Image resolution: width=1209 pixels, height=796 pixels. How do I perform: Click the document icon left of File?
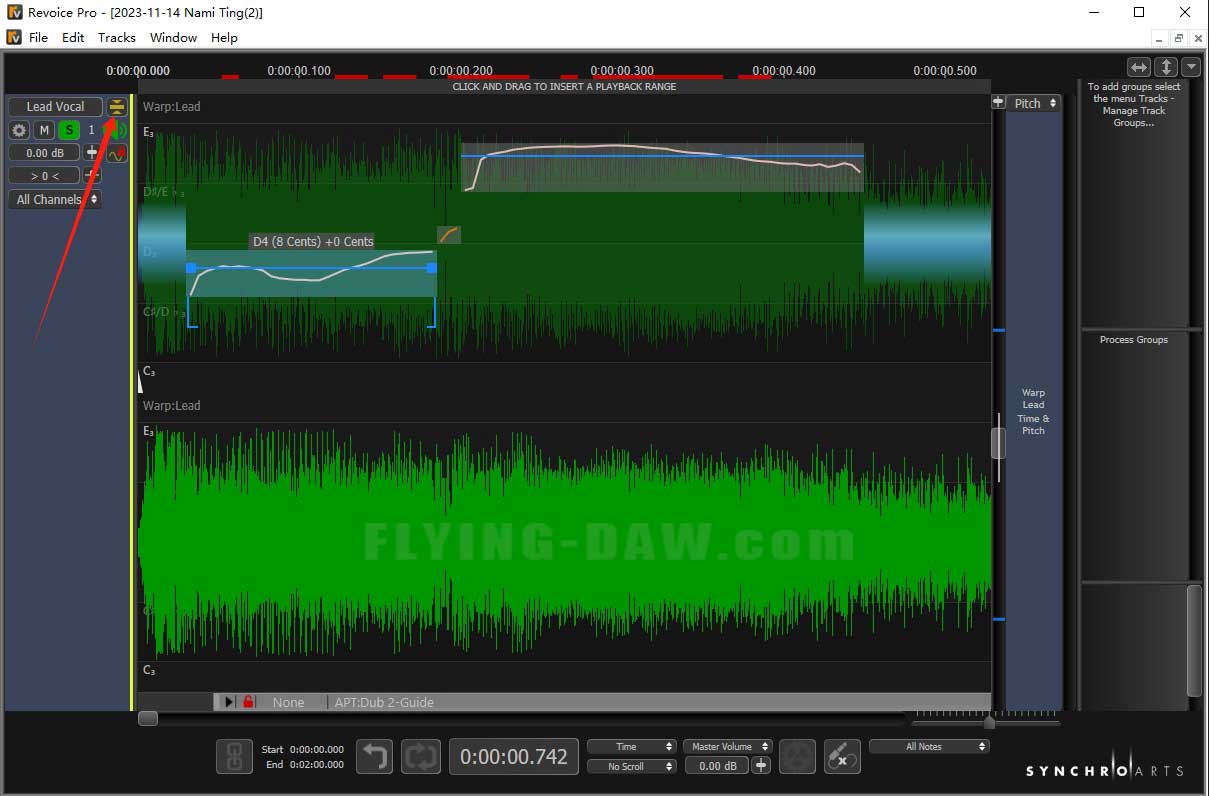14,37
